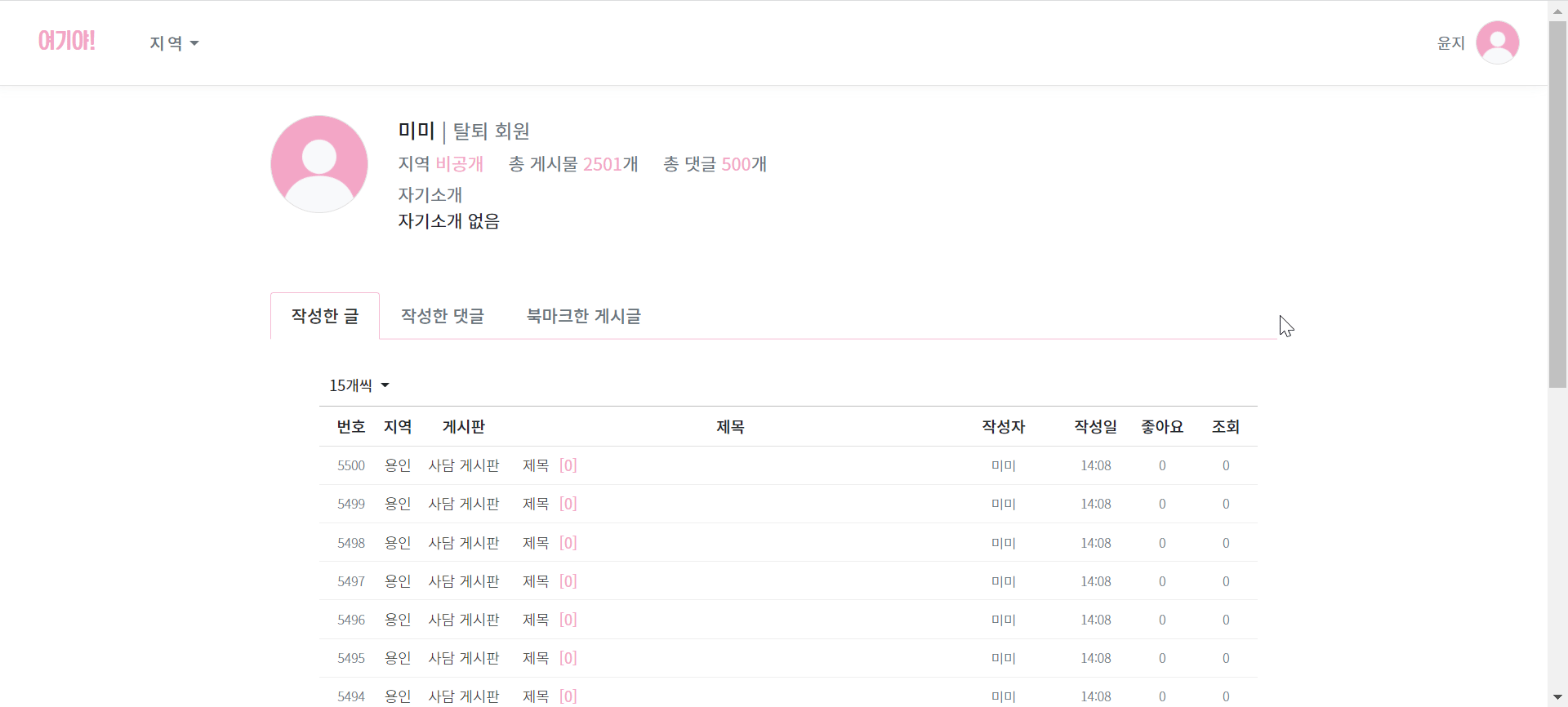Open the 북마크한 게시글 tab
This screenshot has height=707, width=1568.
click(584, 316)
